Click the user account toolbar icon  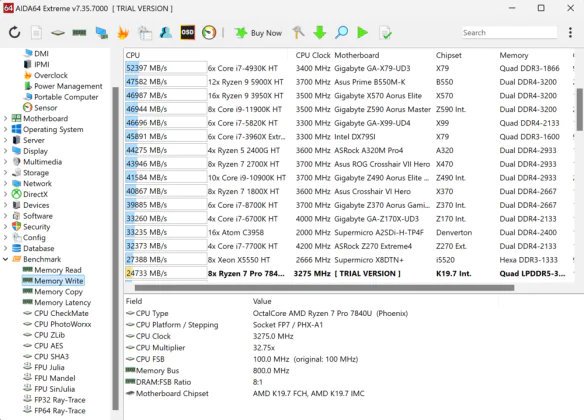coord(166,33)
